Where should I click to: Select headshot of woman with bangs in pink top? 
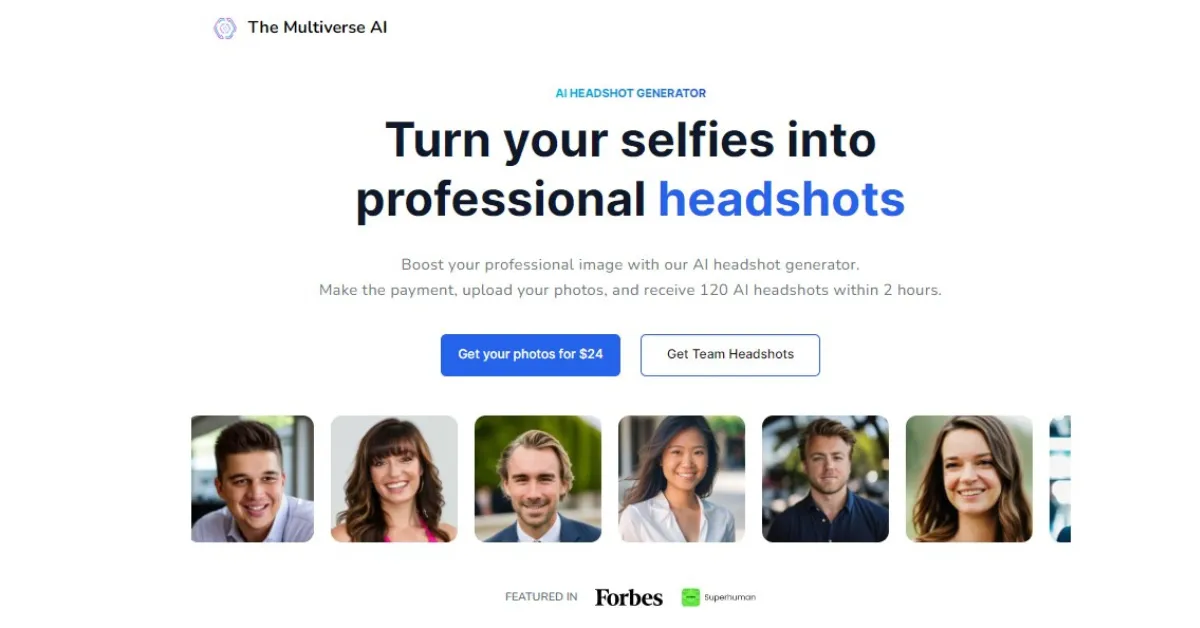click(x=394, y=479)
